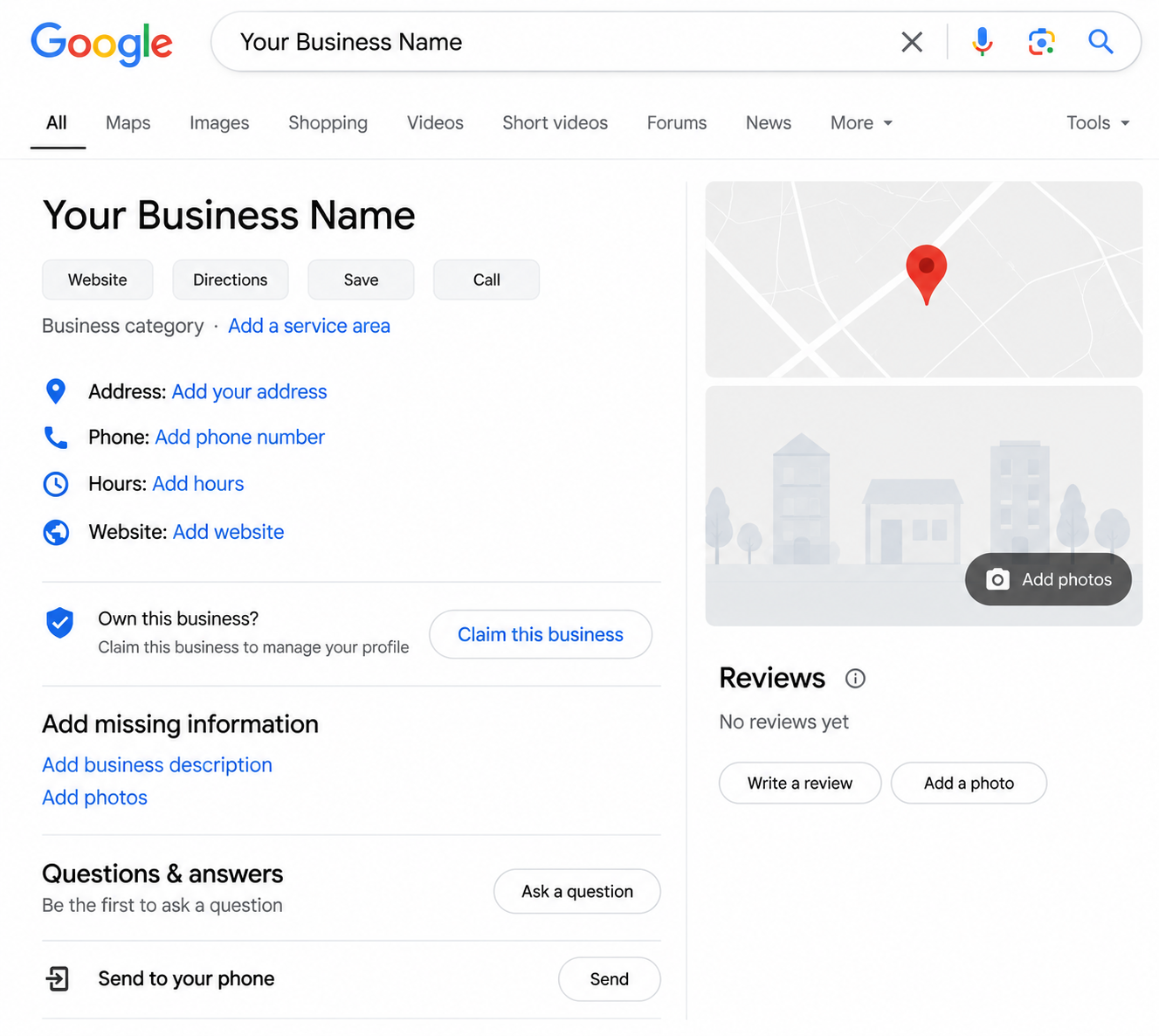
Task: Click the Reviews info icon
Action: [x=855, y=679]
